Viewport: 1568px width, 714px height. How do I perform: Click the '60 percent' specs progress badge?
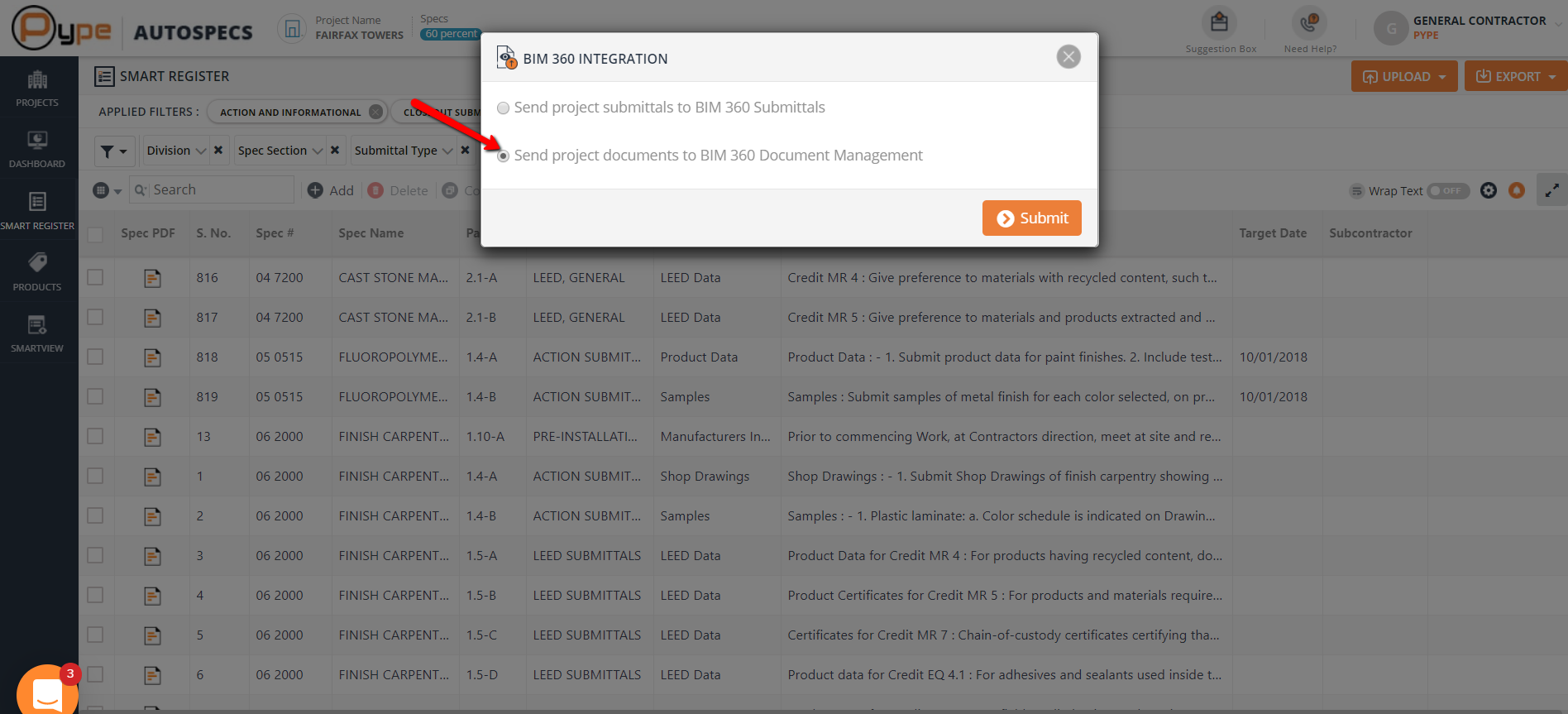coord(451,34)
